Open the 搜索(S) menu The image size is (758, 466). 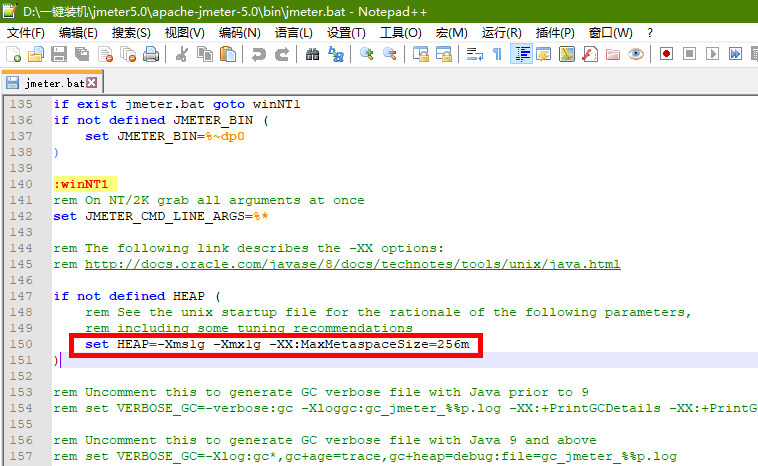131,33
